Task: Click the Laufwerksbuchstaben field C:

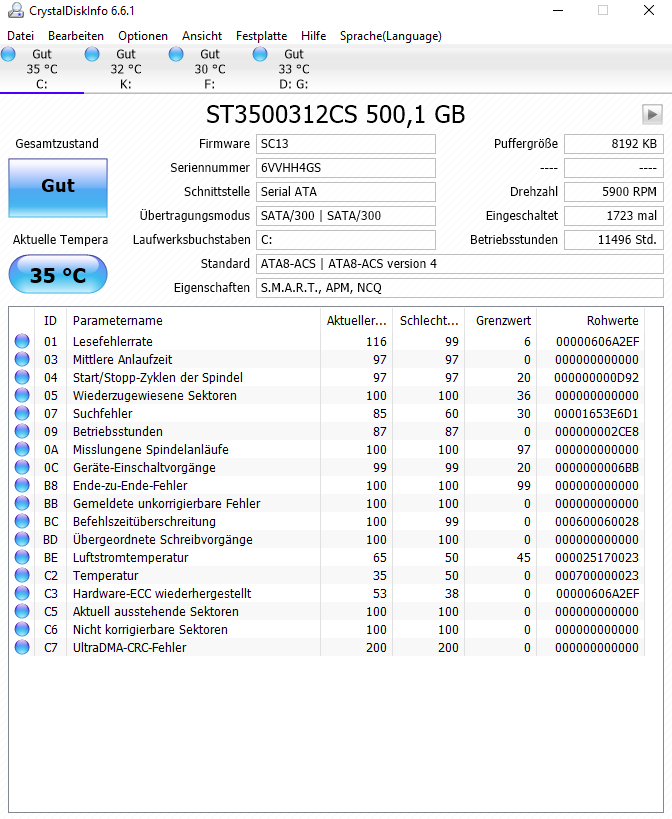Action: (346, 240)
